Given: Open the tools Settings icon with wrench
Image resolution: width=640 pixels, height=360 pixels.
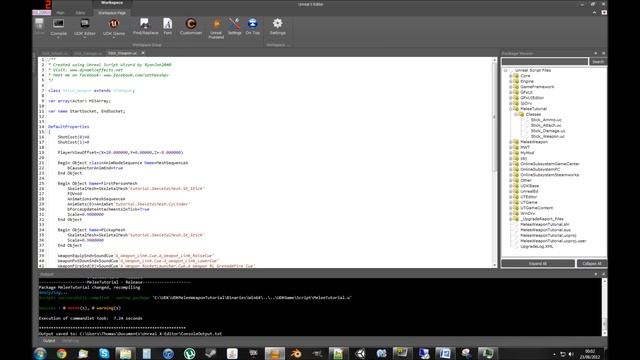Looking at the screenshot, I should [x=234, y=24].
